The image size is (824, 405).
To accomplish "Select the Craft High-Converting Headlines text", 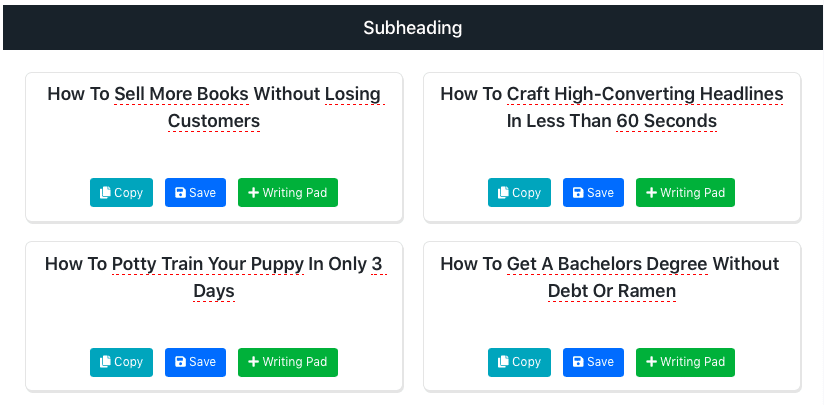I will (x=612, y=108).
